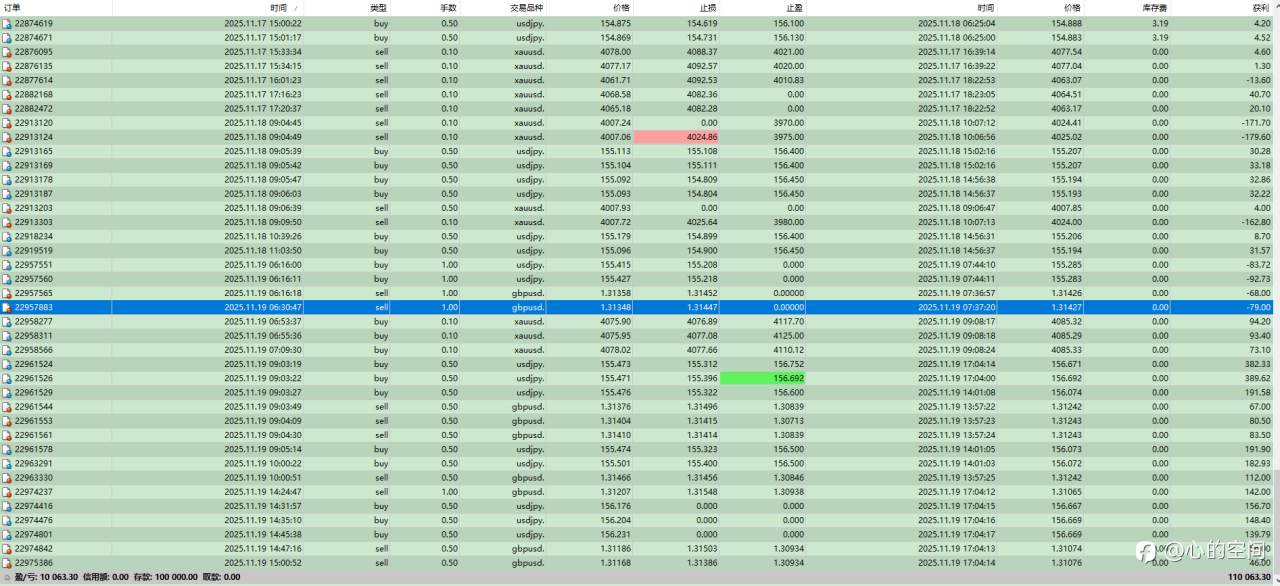Image resolution: width=1280 pixels, height=586 pixels.
Task: Select the order icon next to 22876095
Action: coord(7,52)
